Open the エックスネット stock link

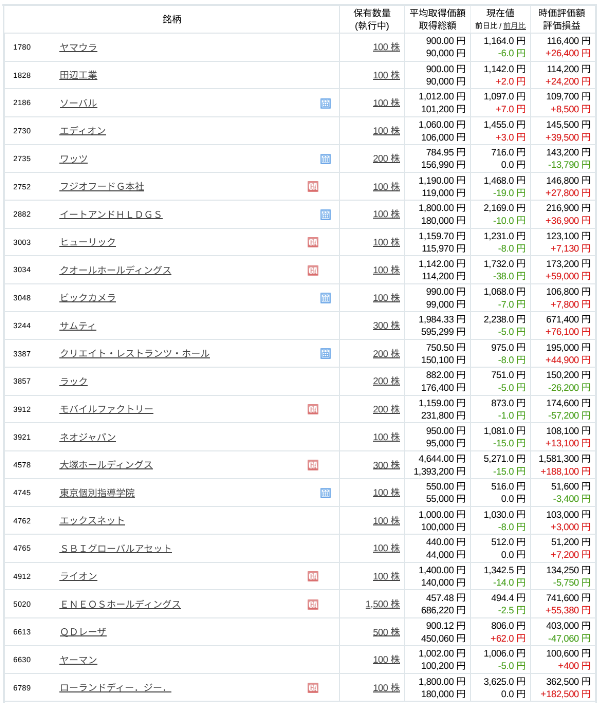tap(92, 521)
